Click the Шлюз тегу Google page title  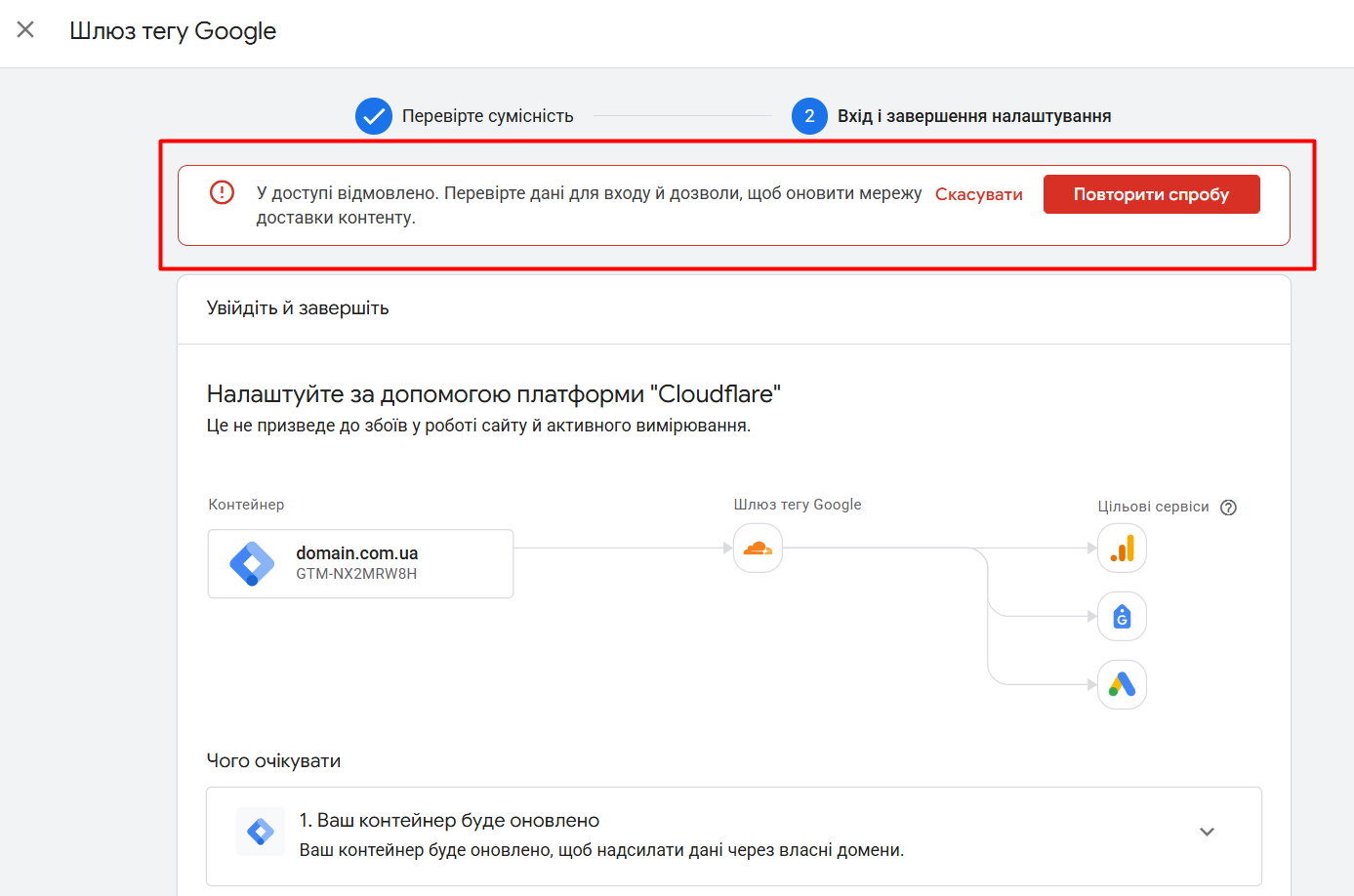coord(173,31)
